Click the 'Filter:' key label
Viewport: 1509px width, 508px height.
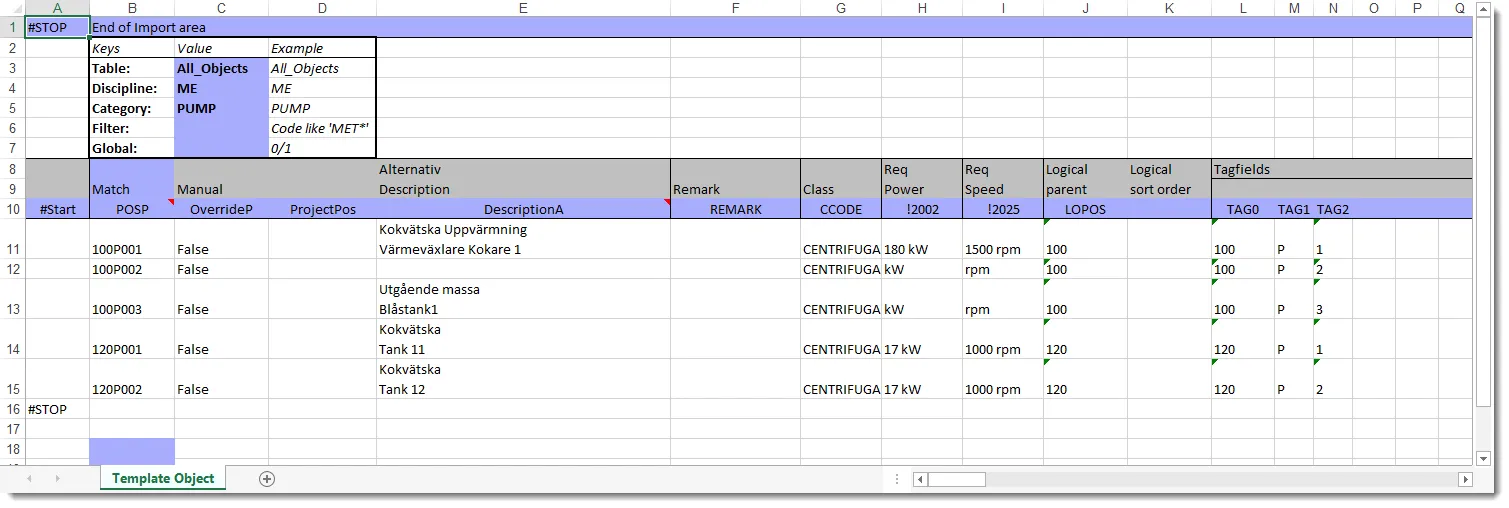(132, 128)
